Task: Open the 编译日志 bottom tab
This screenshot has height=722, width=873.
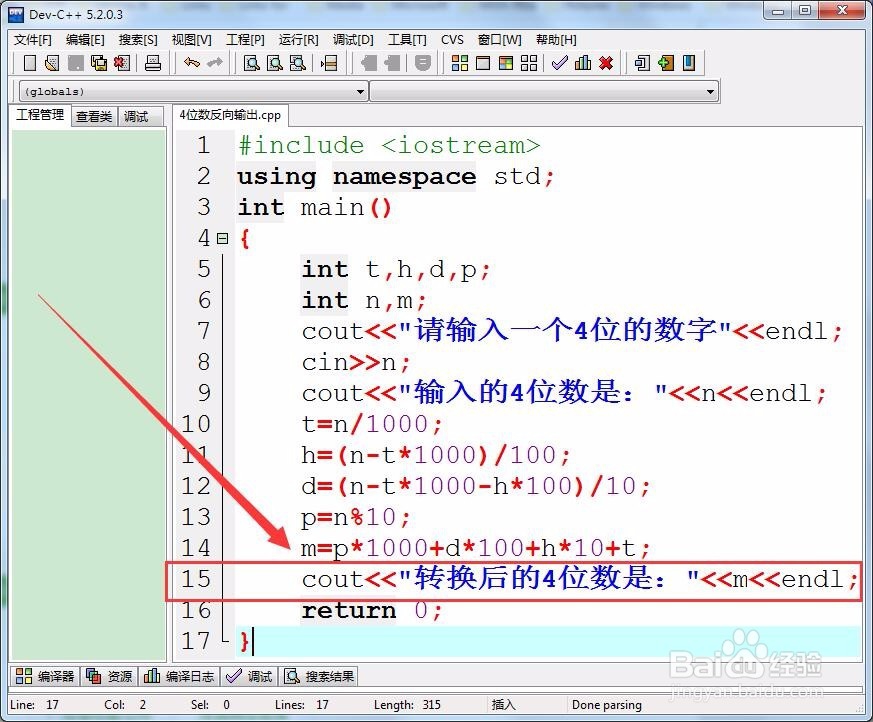Action: click(x=179, y=676)
